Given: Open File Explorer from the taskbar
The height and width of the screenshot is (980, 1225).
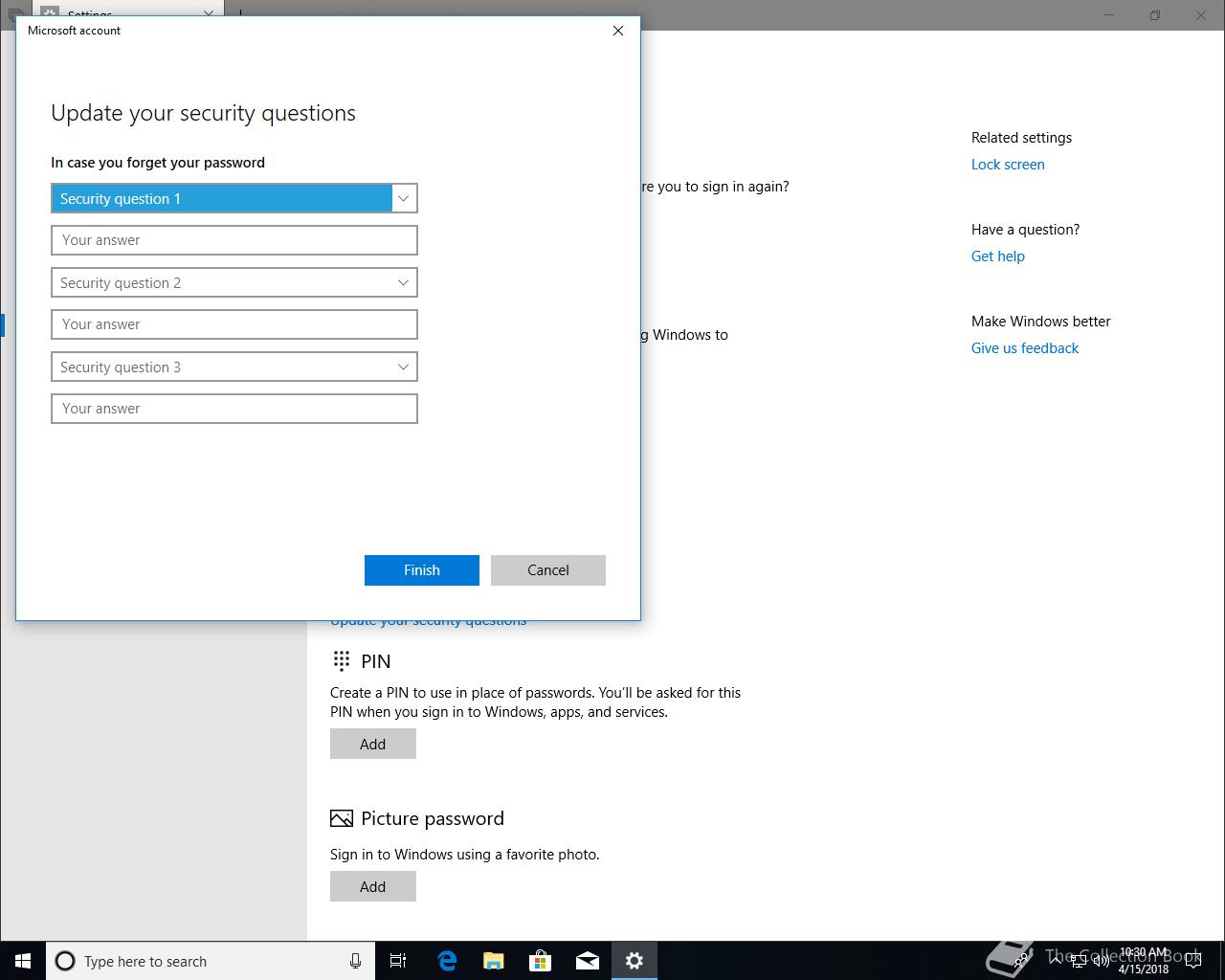Looking at the screenshot, I should 494,961.
